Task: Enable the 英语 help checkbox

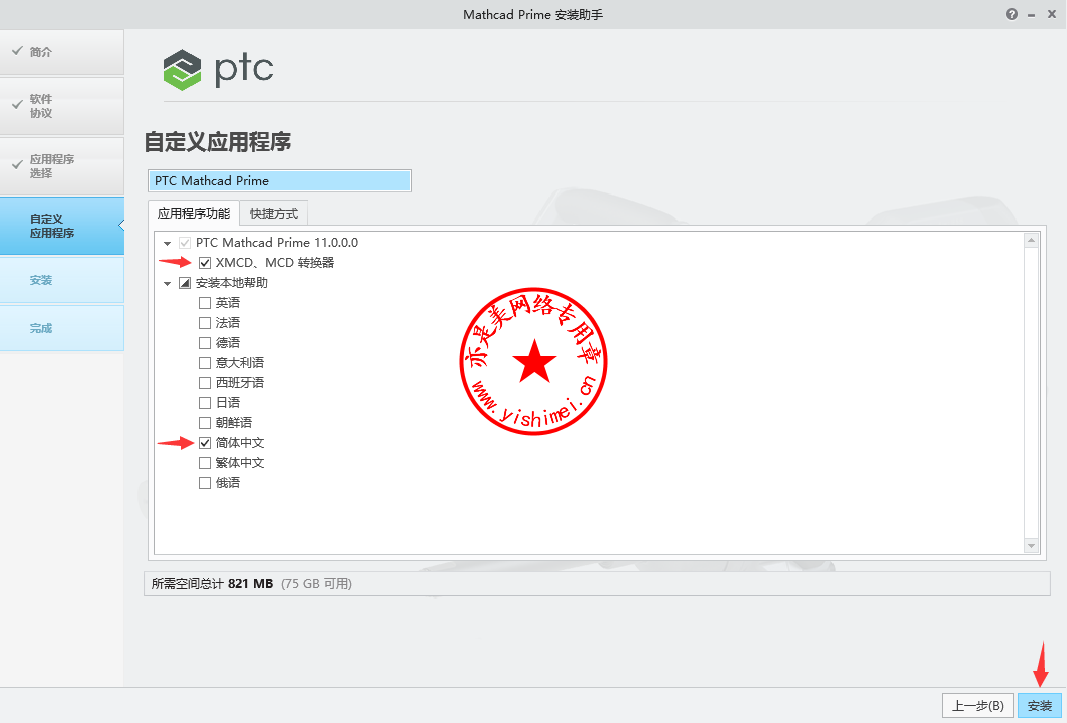Action: point(205,303)
